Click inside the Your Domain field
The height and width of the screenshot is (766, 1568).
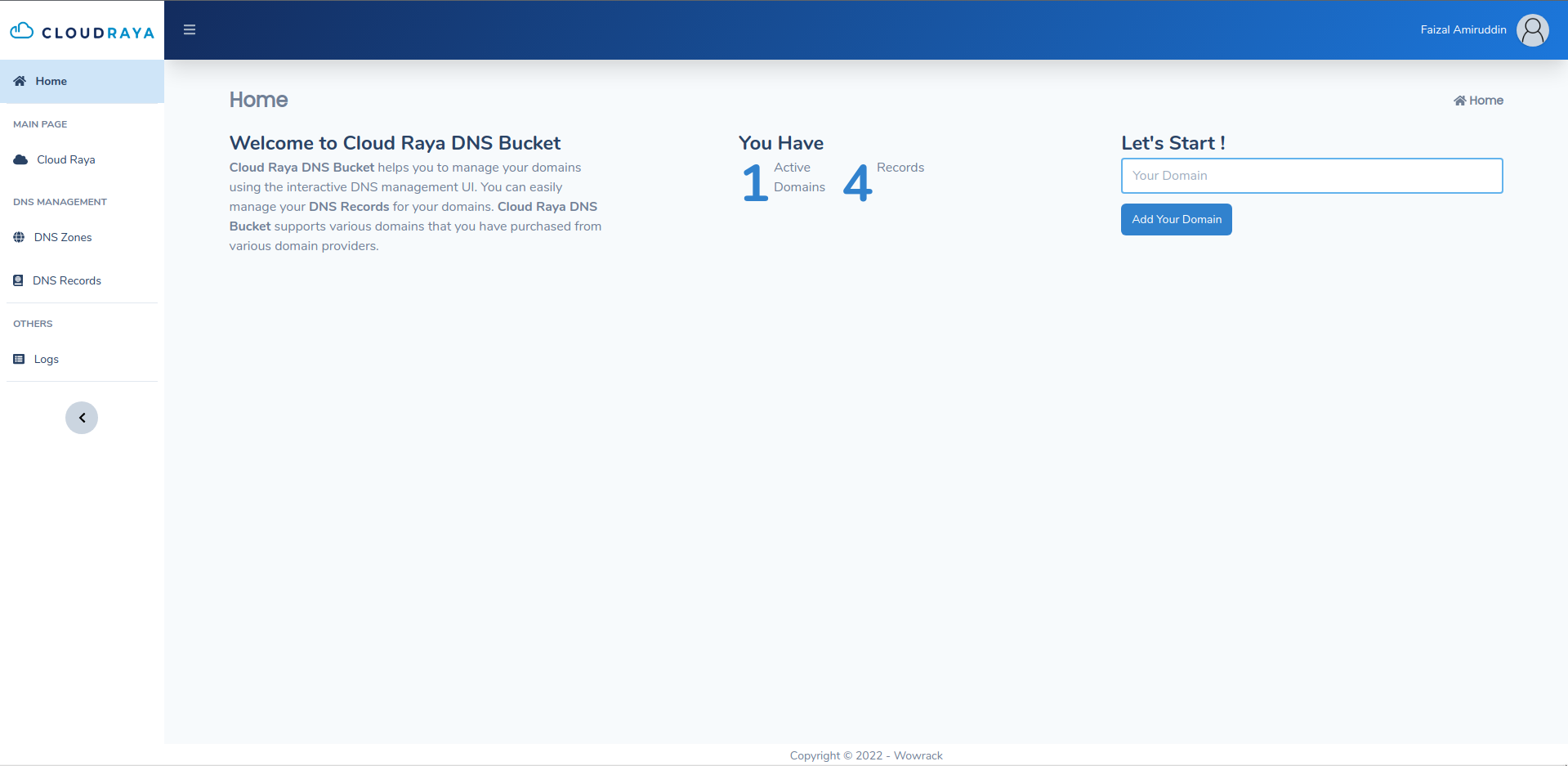tap(1311, 175)
